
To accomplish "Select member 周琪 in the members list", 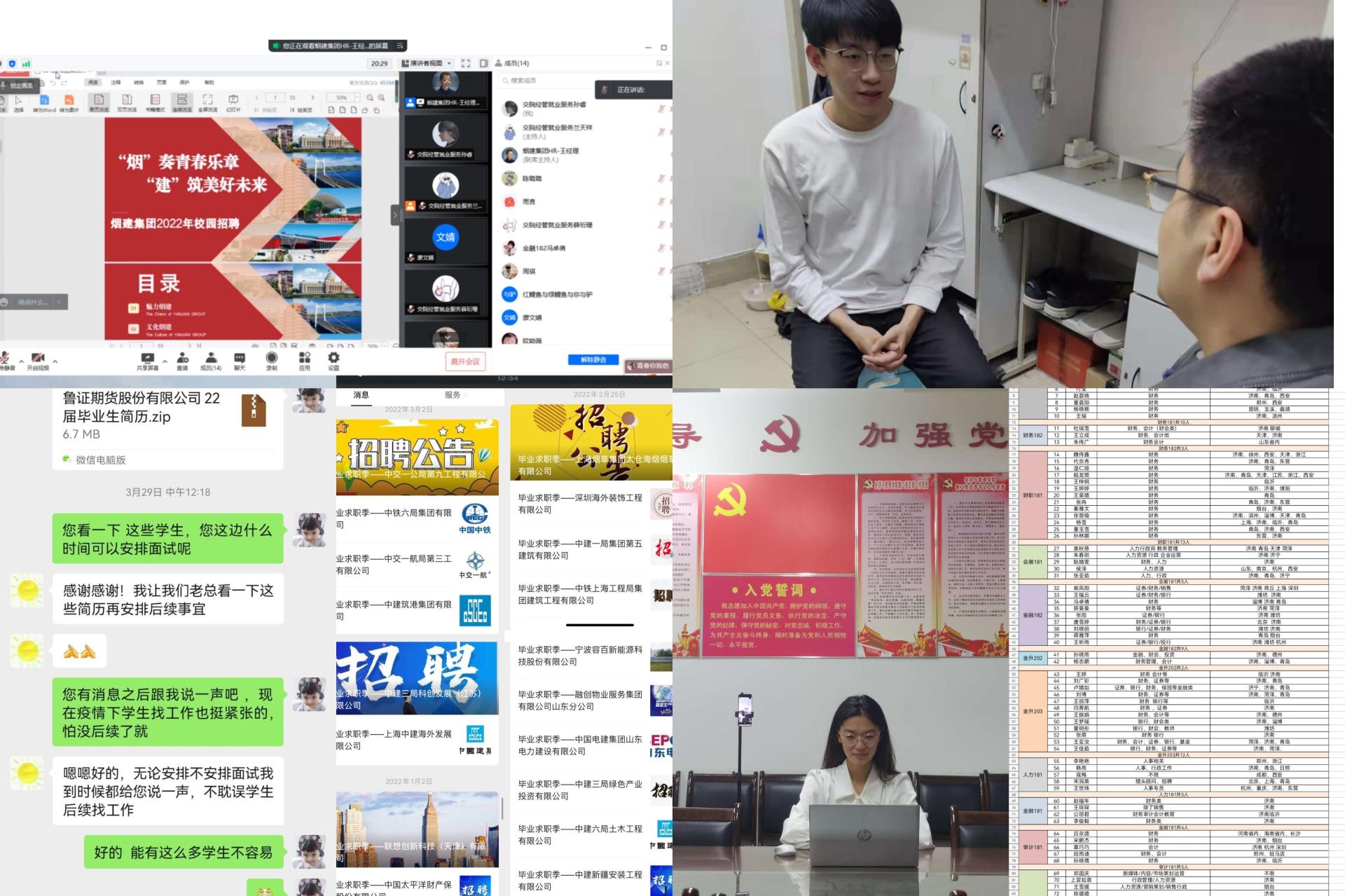I will [585, 271].
